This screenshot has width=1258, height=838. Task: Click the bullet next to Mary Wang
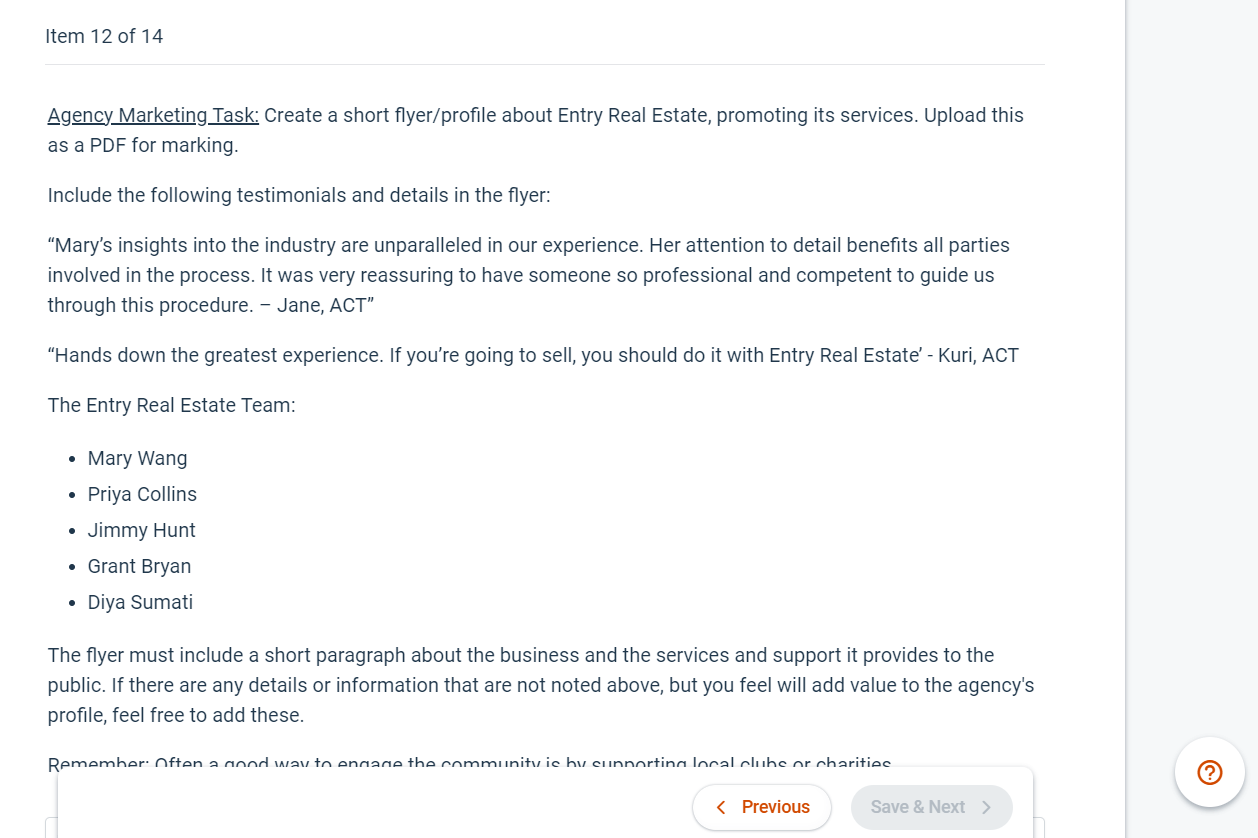(72, 459)
